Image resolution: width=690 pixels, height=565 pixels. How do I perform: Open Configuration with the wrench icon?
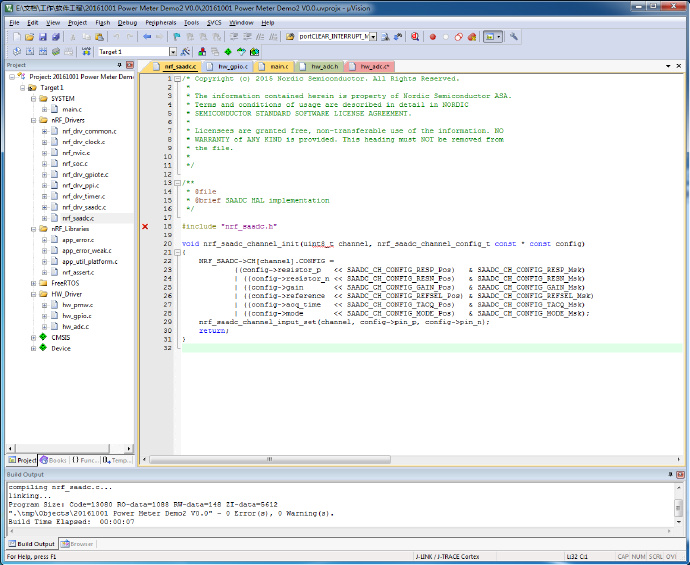click(514, 37)
